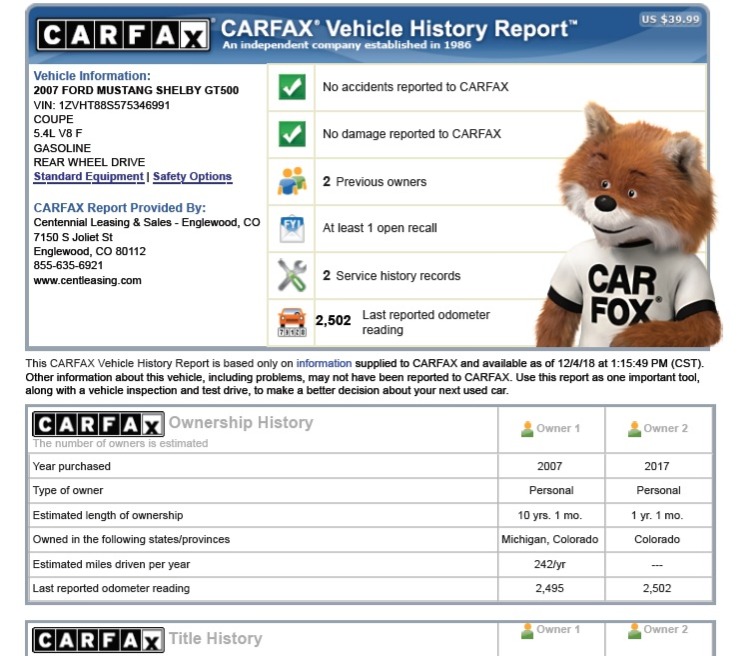Click 'No damage reported to CARFAX' row text
740x656 pixels.
pos(412,134)
